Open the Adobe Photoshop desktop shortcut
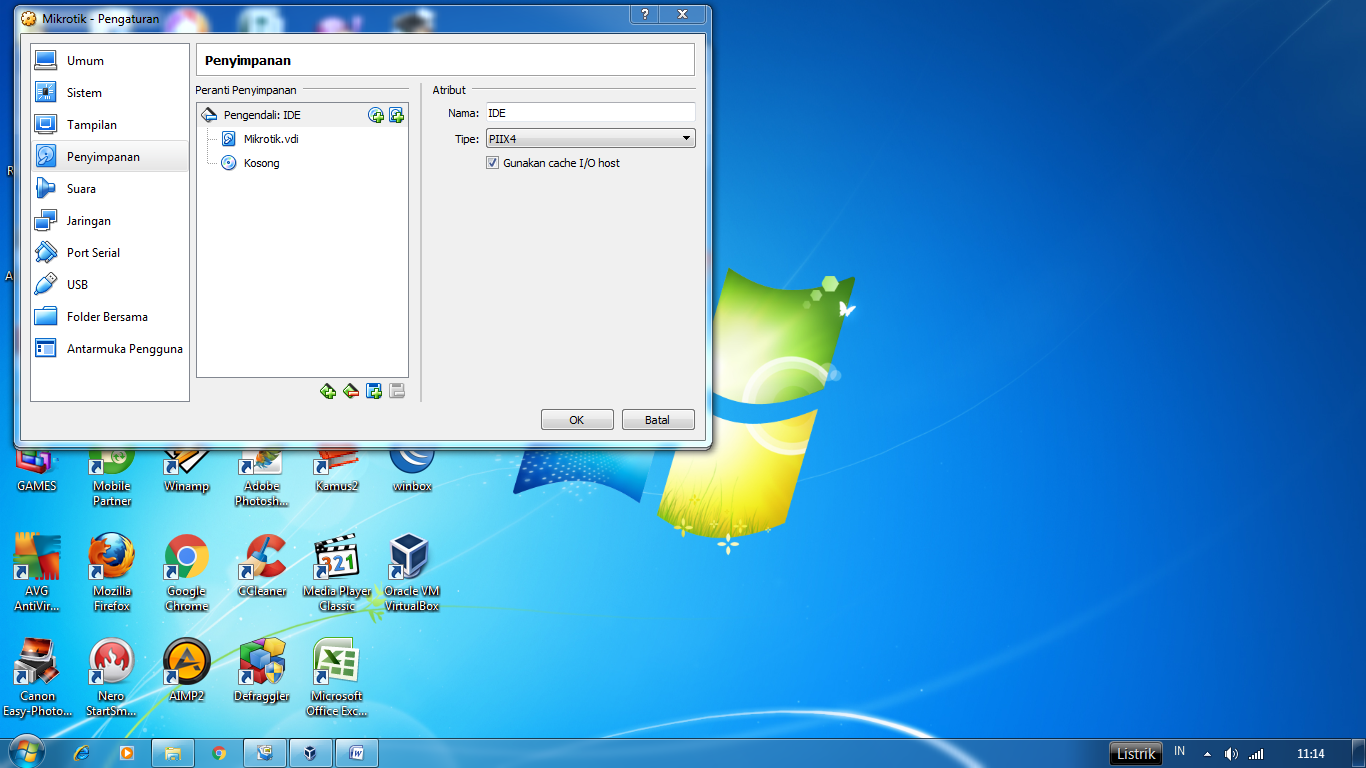Screen dimensions: 1366x768 262,474
